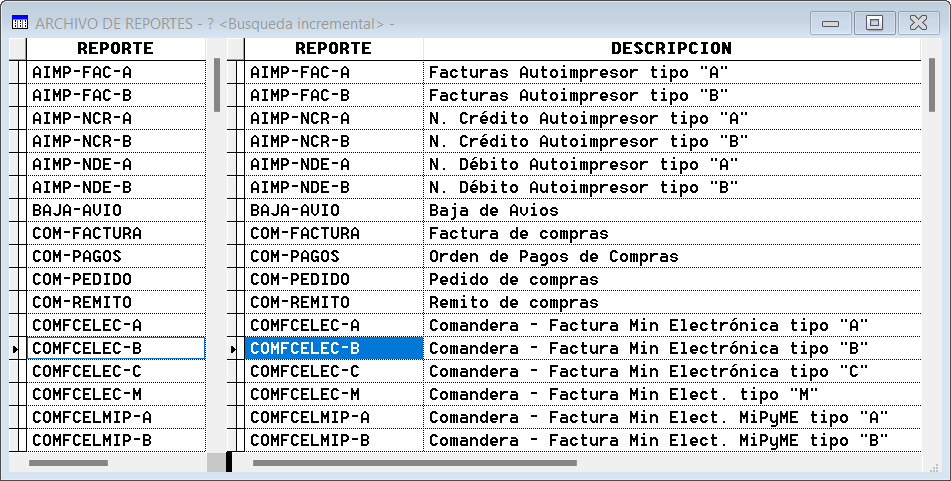Select AIMP-NDE-B in the left pane
Screen dimensions: 951x481
point(116,187)
